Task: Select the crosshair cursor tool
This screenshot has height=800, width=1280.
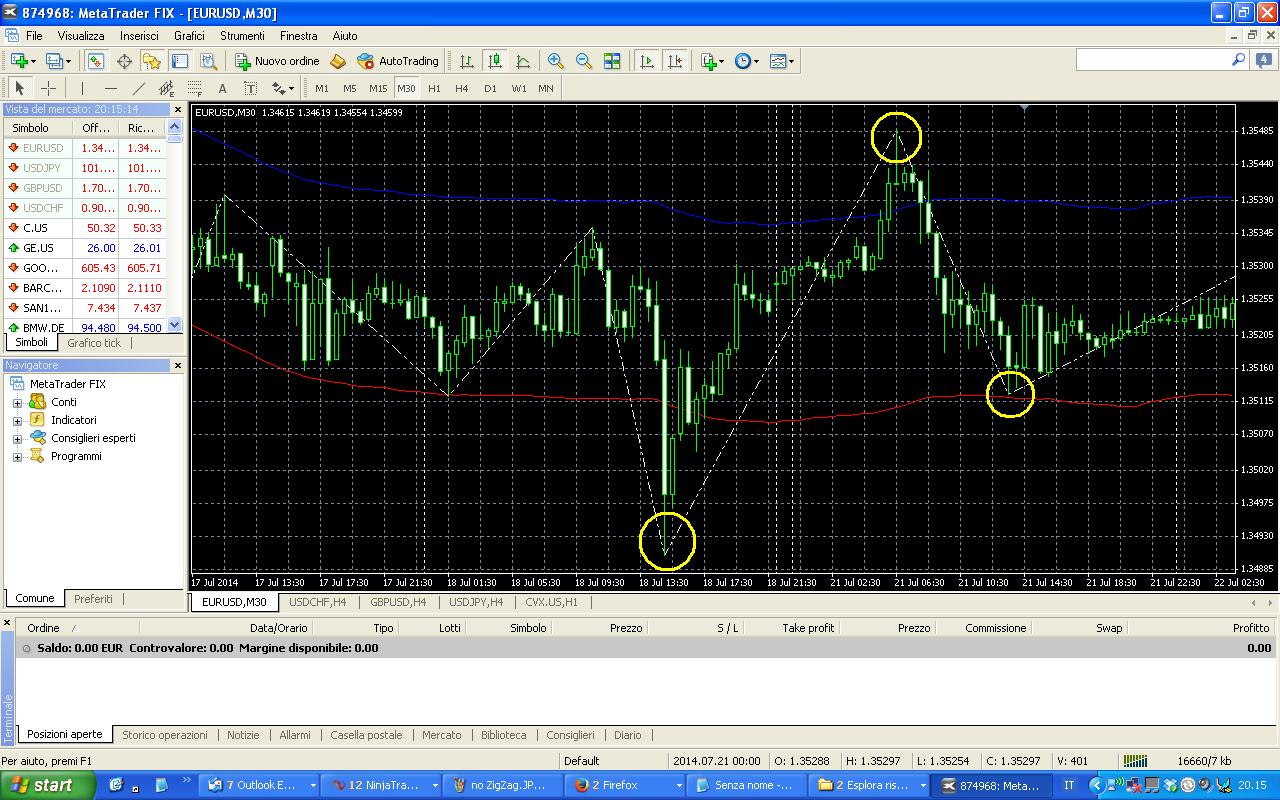Action: tap(47, 88)
